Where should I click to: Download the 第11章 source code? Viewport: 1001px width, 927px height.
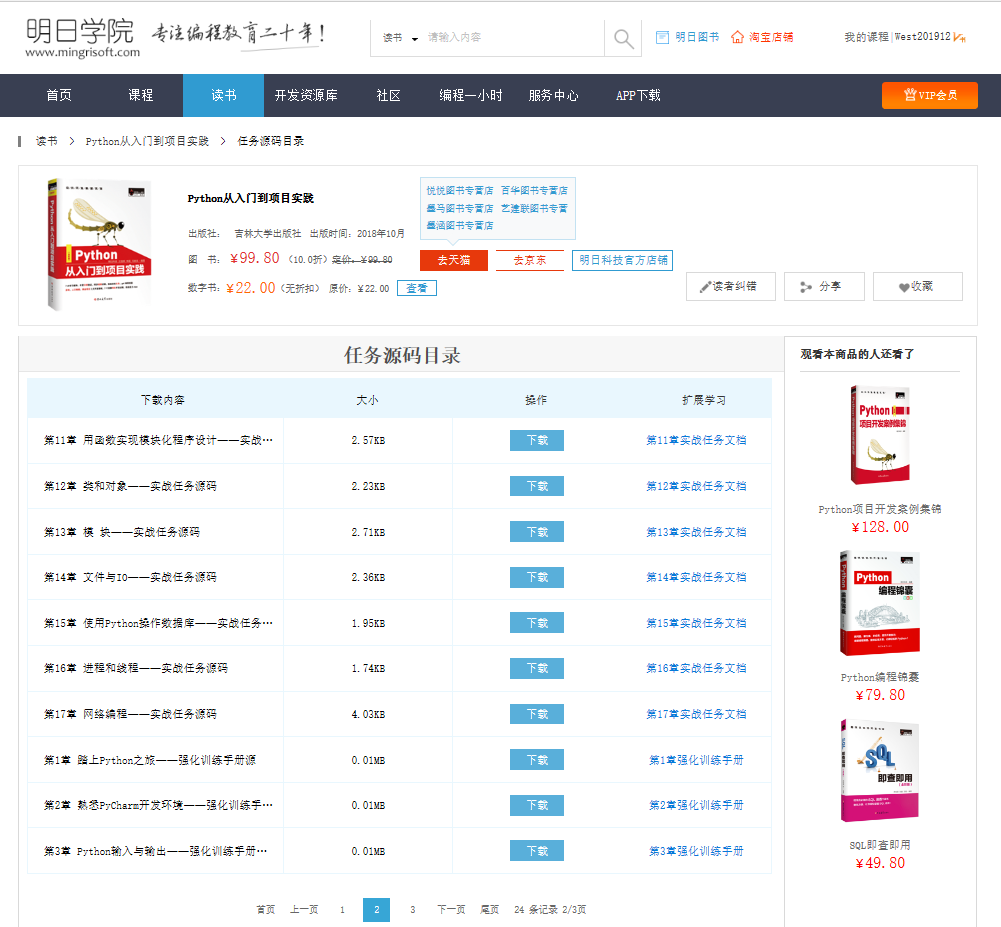pyautogui.click(x=537, y=441)
